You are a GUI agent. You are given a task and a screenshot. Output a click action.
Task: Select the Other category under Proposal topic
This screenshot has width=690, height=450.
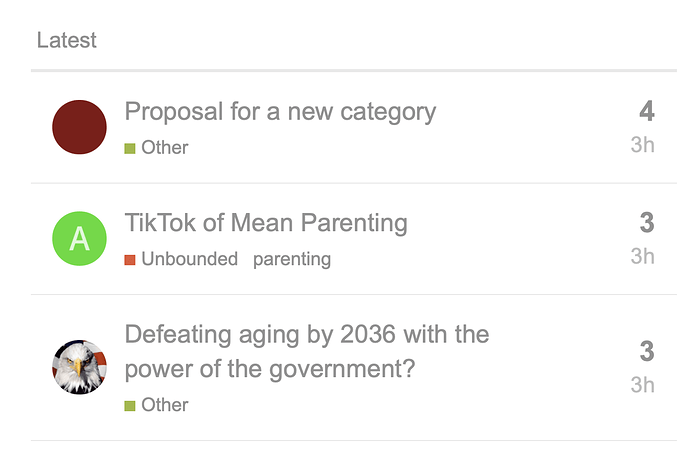[x=165, y=148]
